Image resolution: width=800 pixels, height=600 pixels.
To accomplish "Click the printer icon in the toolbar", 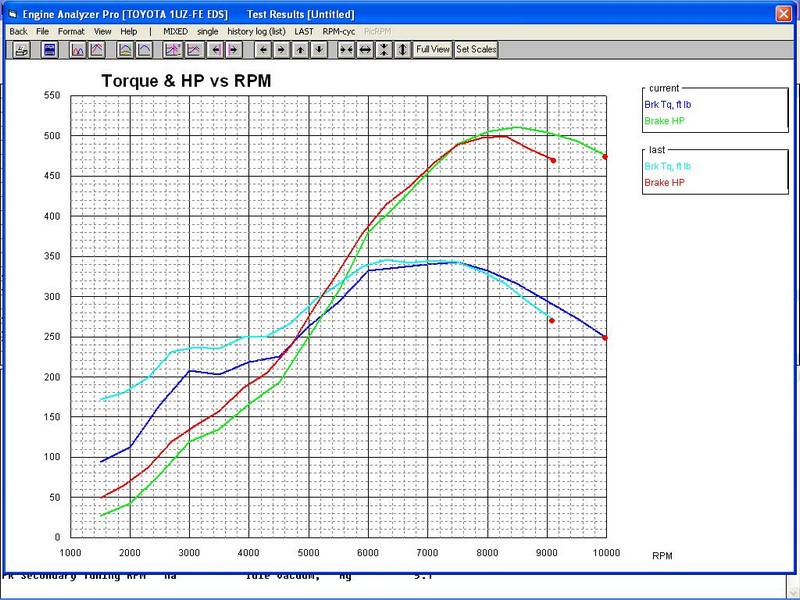I will pyautogui.click(x=21, y=49).
